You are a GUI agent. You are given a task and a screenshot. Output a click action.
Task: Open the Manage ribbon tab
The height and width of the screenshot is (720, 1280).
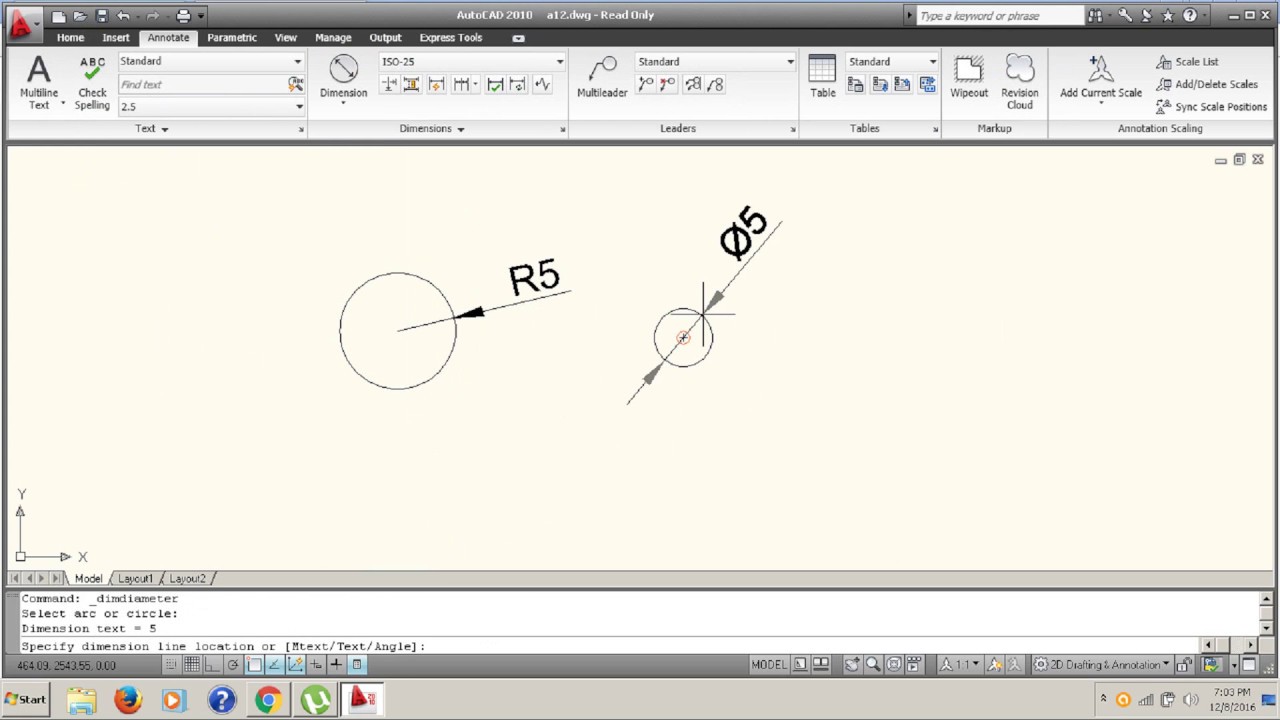pyautogui.click(x=333, y=37)
